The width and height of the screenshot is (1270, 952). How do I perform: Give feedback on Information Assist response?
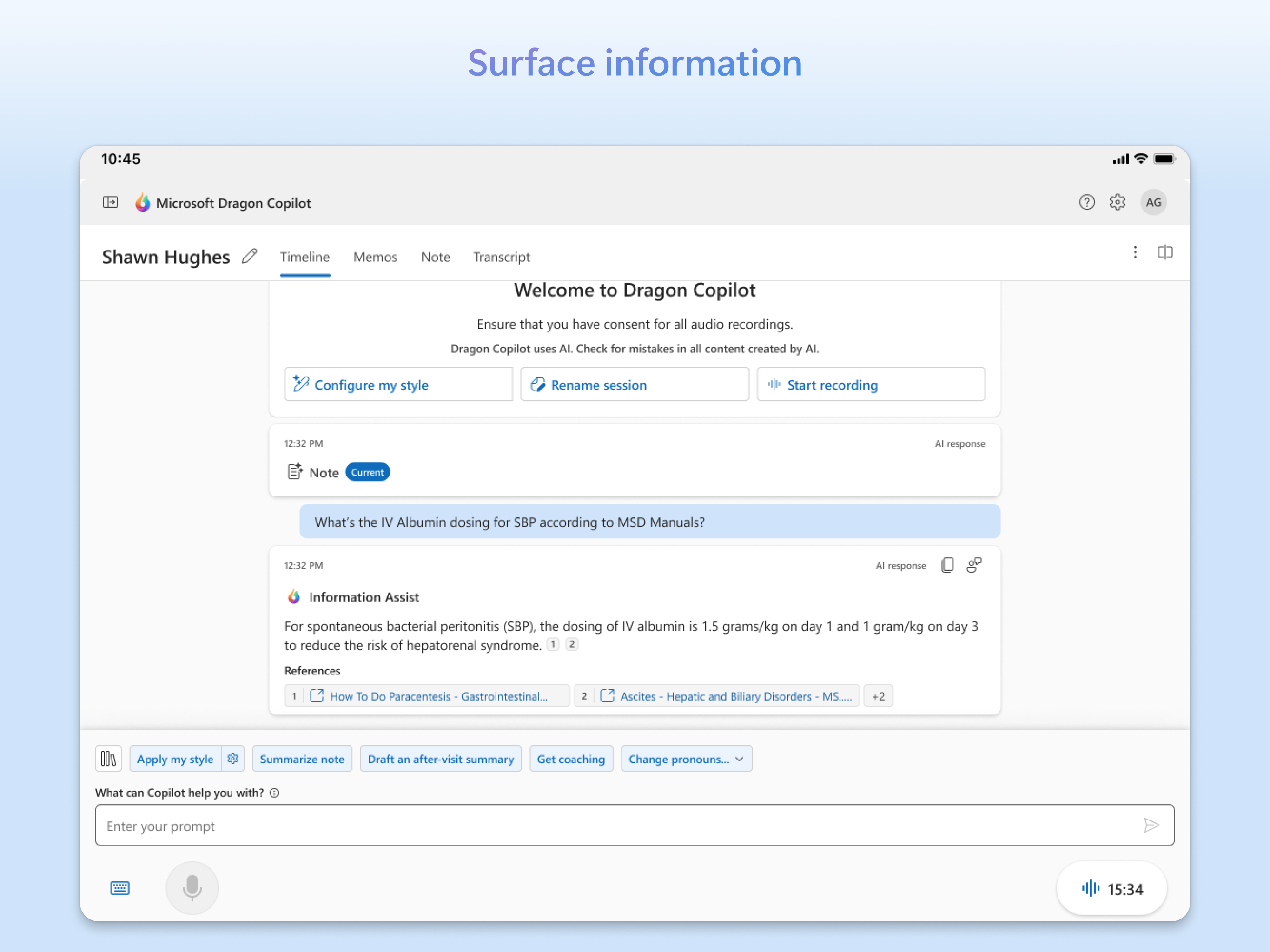coord(974,565)
